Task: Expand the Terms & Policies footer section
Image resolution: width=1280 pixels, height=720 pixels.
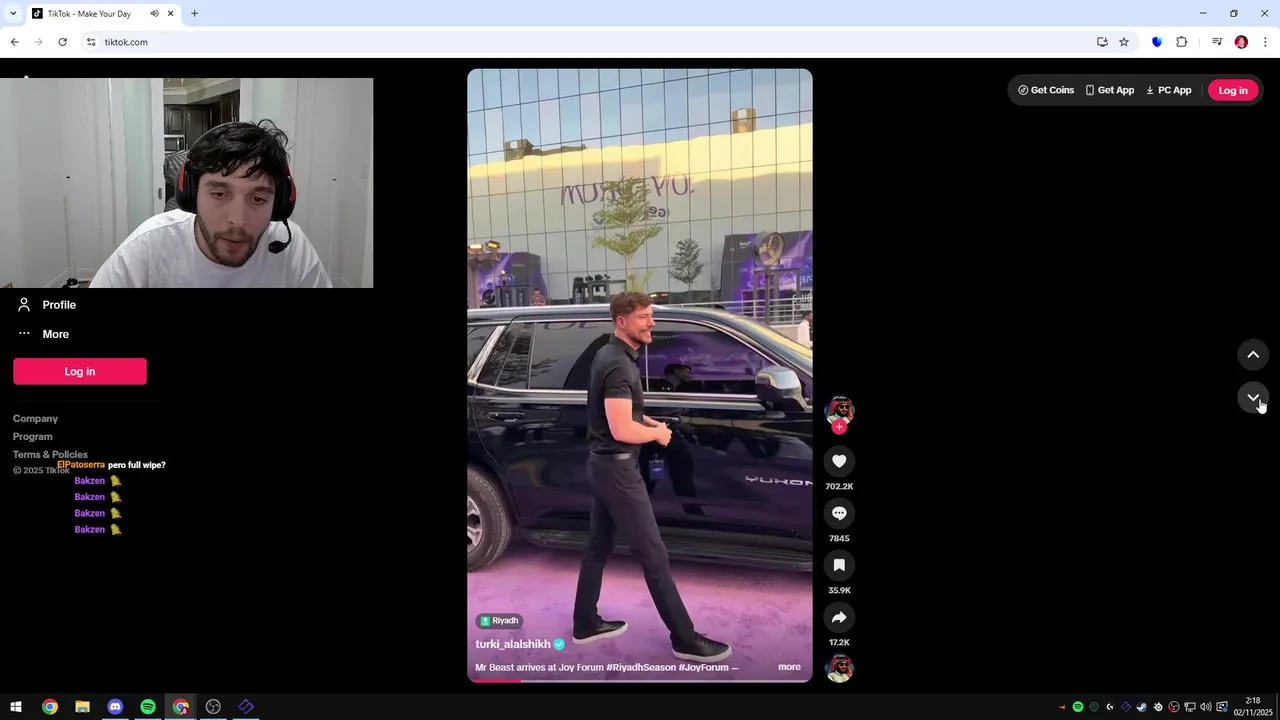Action: pyautogui.click(x=50, y=455)
